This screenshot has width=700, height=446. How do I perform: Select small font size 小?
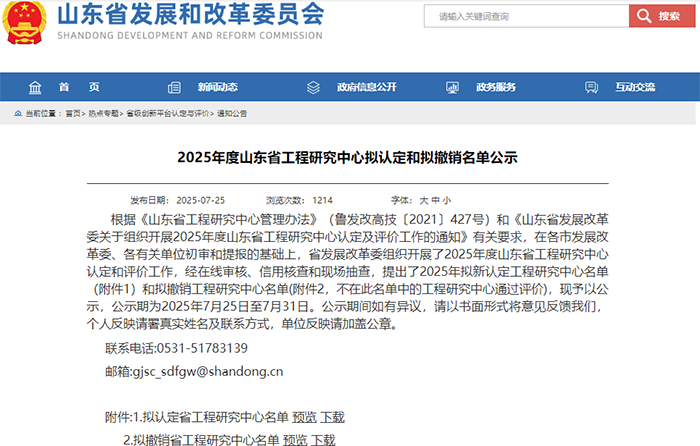pyautogui.click(x=447, y=200)
